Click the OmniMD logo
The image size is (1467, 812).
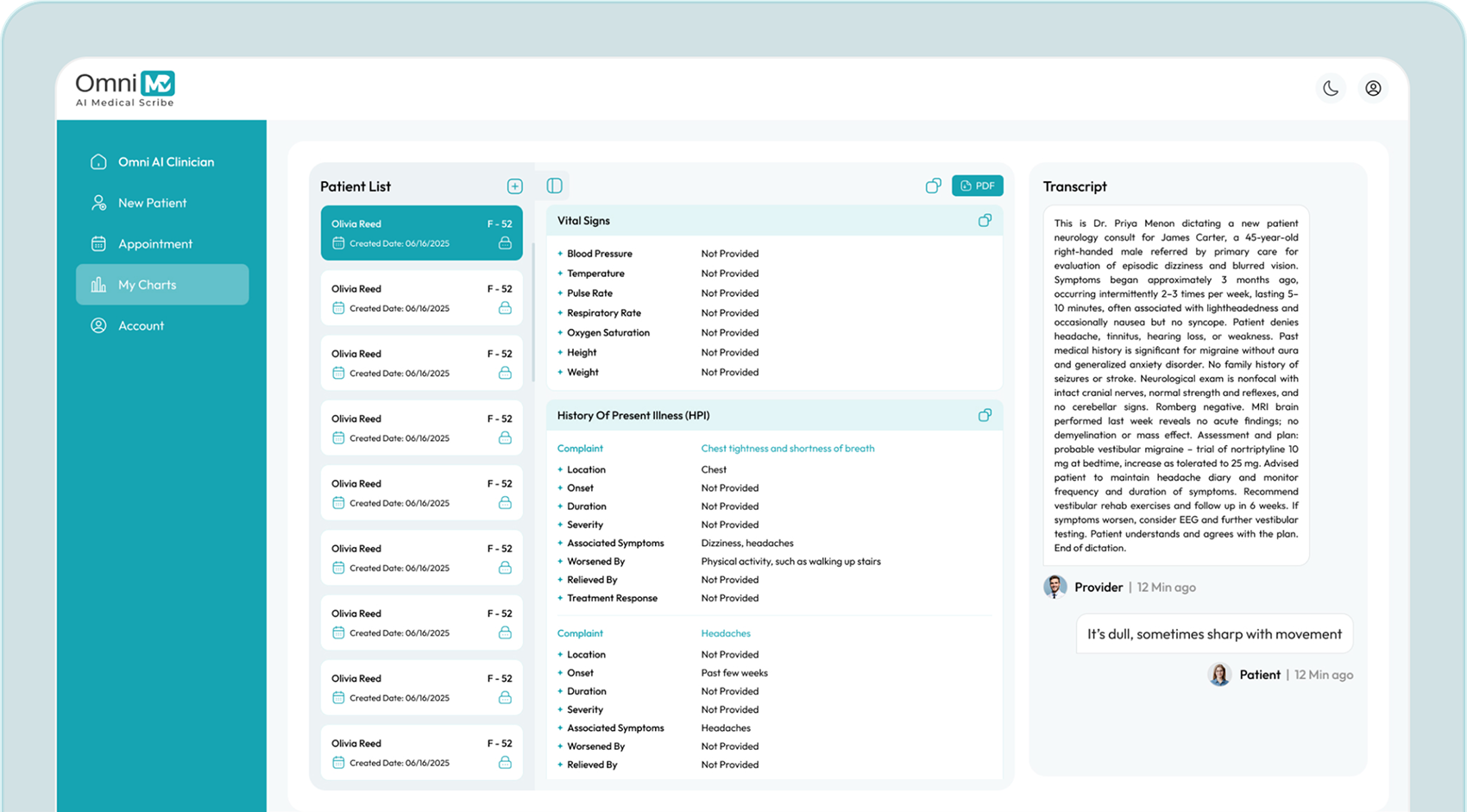click(125, 89)
